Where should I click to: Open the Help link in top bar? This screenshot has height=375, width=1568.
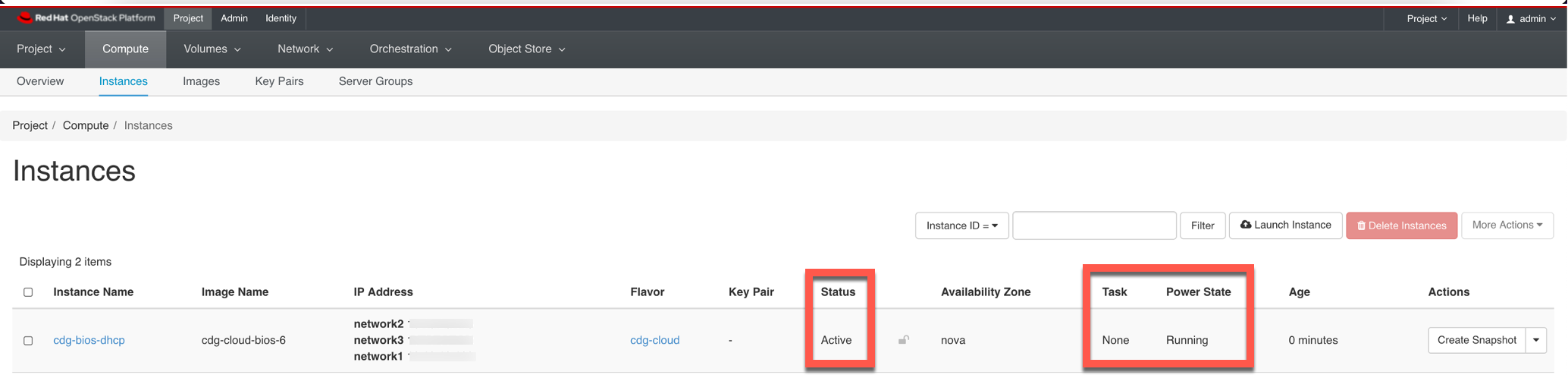pos(1477,19)
